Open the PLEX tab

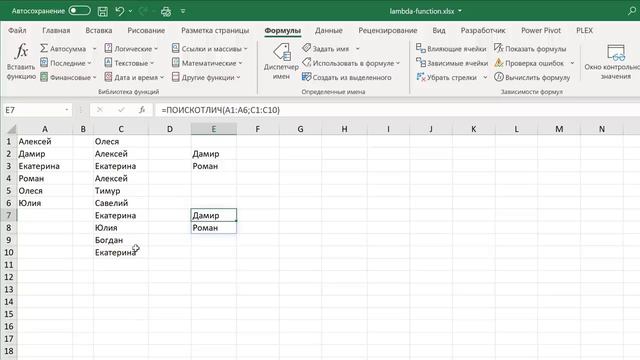(584, 31)
